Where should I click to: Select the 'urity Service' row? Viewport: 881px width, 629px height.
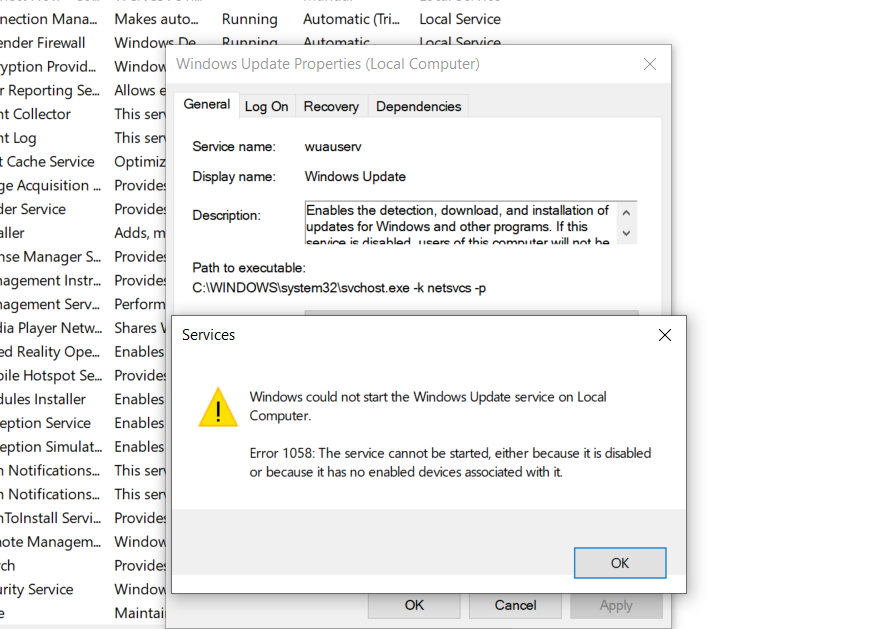83,589
